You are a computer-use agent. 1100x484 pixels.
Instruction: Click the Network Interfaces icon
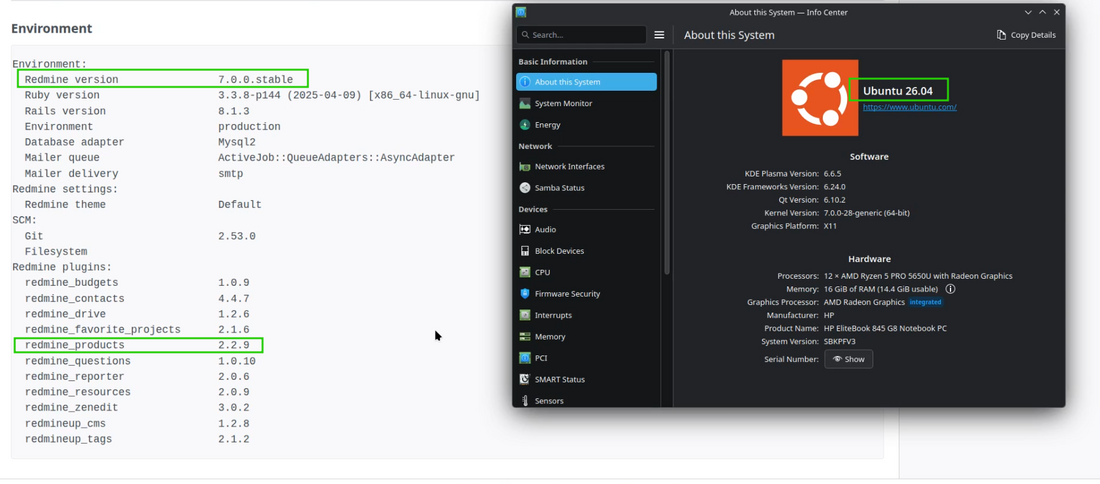(x=525, y=167)
